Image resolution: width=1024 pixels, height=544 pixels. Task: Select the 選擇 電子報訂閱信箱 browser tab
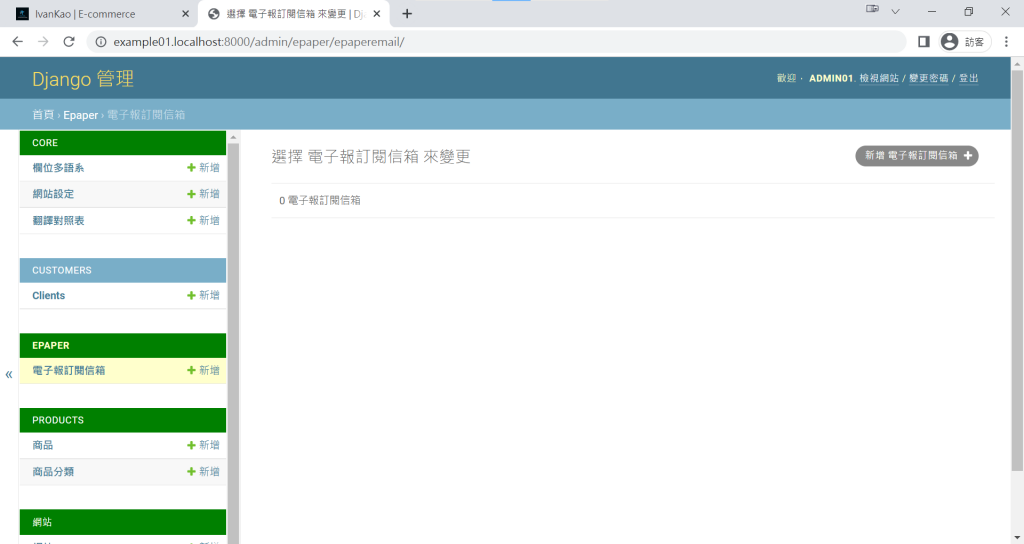(294, 14)
